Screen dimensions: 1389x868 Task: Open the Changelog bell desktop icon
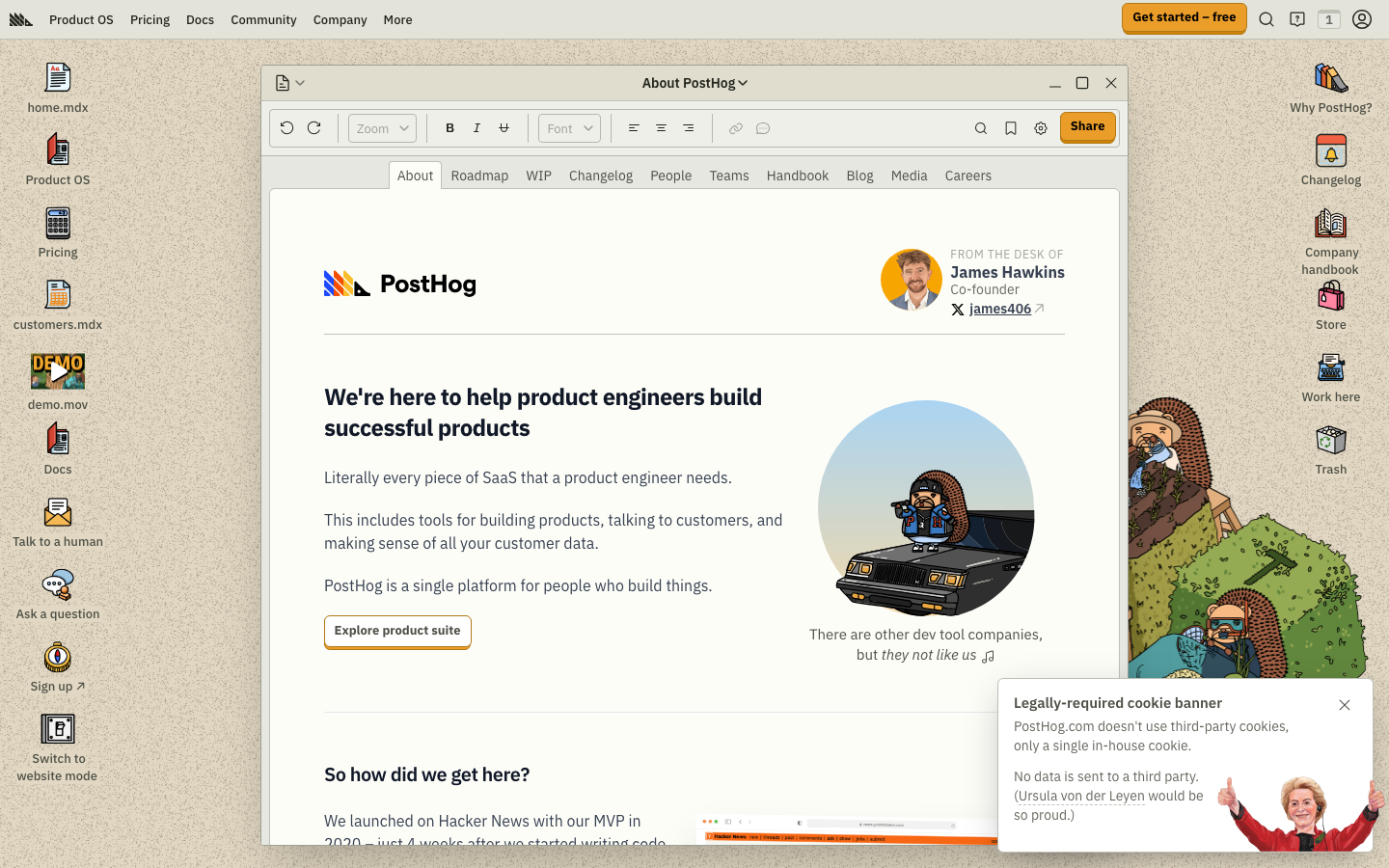tap(1331, 151)
